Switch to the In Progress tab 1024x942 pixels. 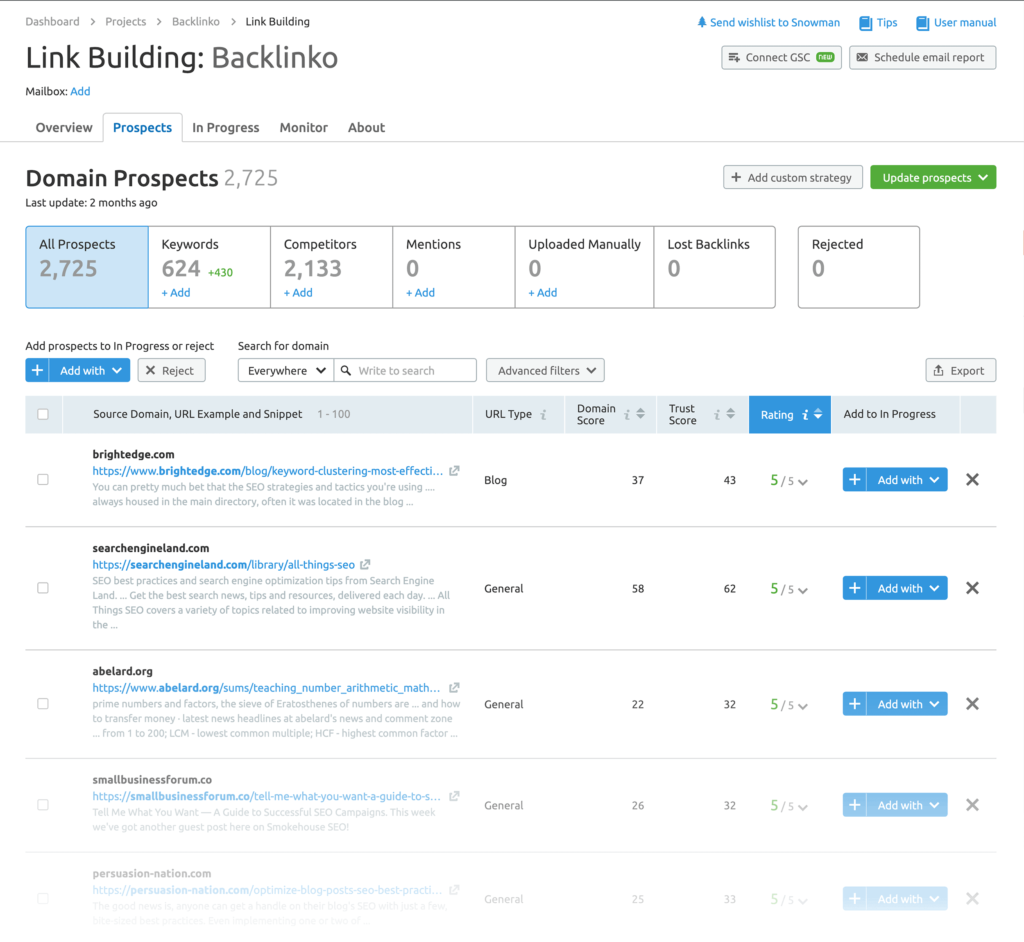226,127
